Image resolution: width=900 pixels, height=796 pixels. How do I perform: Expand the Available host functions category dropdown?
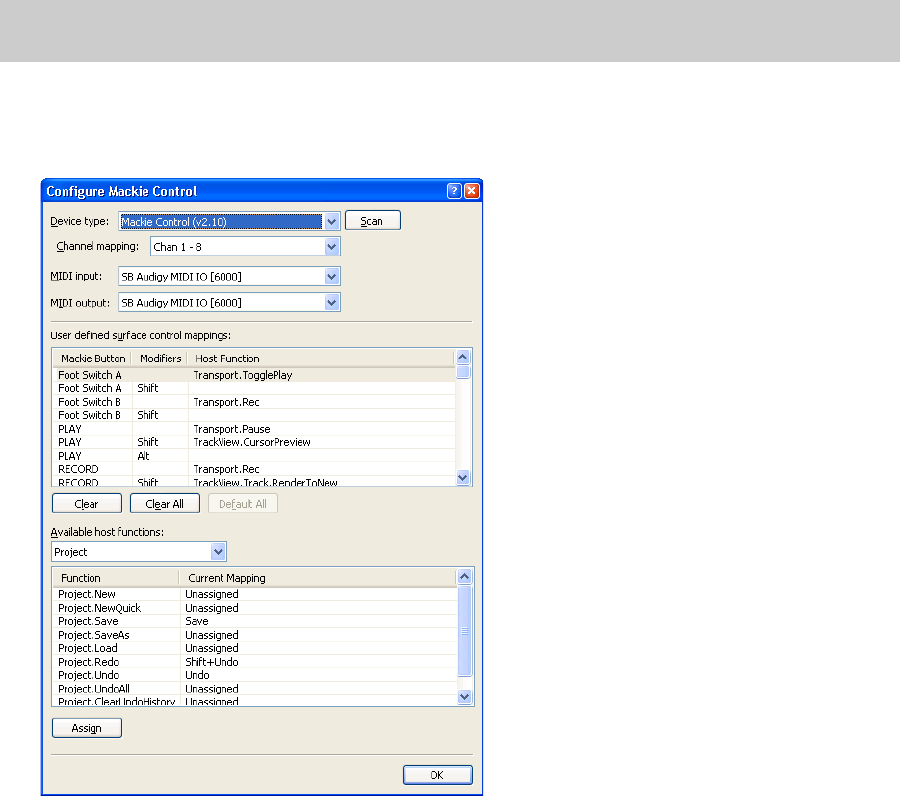[x=218, y=552]
